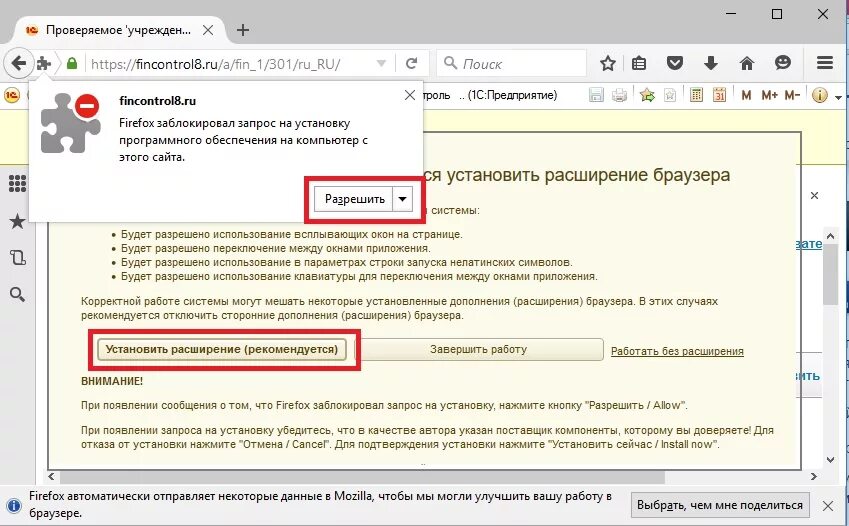Click the vertical scrollbar down arrow
Image resolution: width=849 pixels, height=526 pixels.
click(x=831, y=460)
